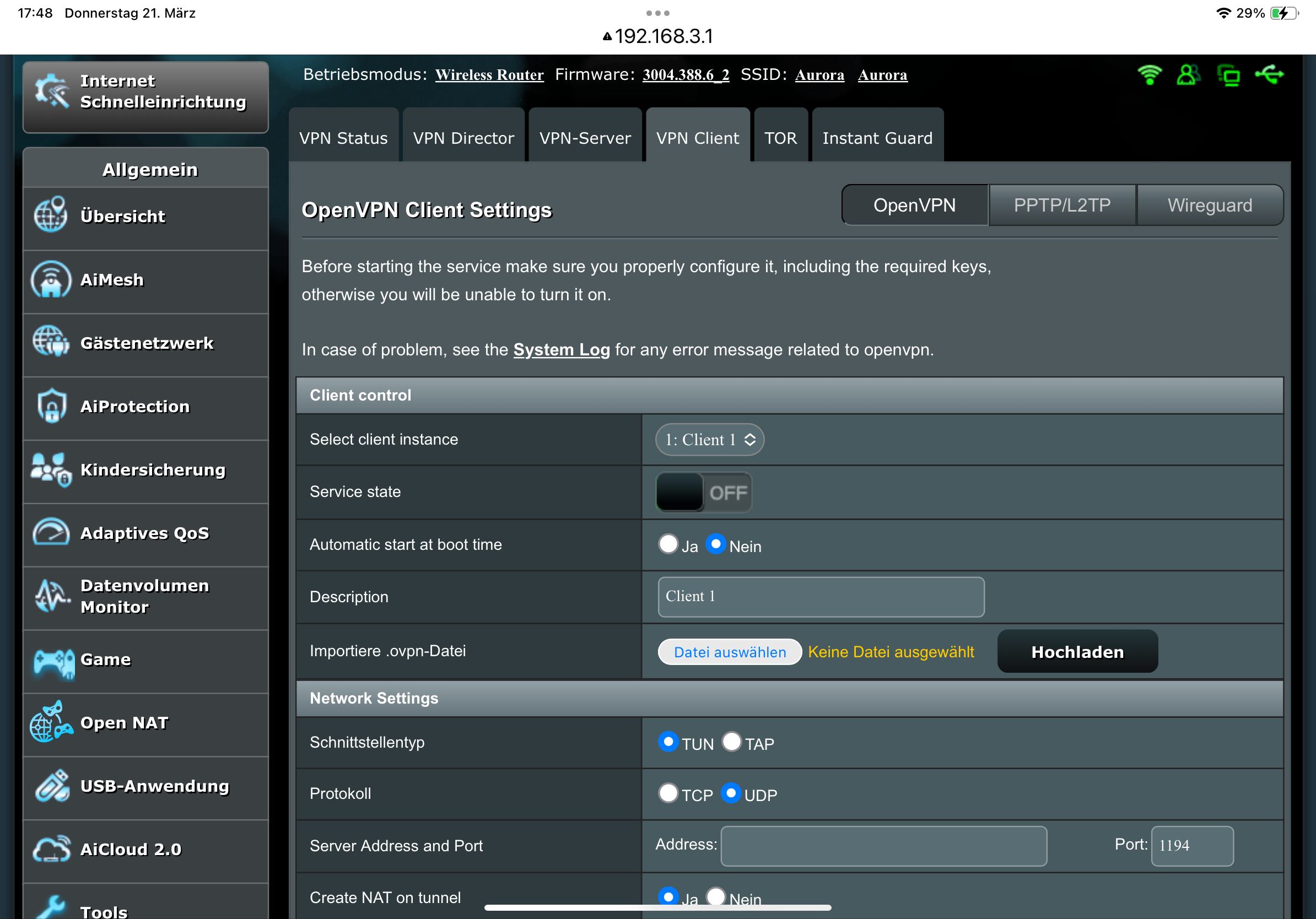Click the Hochladen upload button
The height and width of the screenshot is (919, 1316).
pyautogui.click(x=1077, y=651)
